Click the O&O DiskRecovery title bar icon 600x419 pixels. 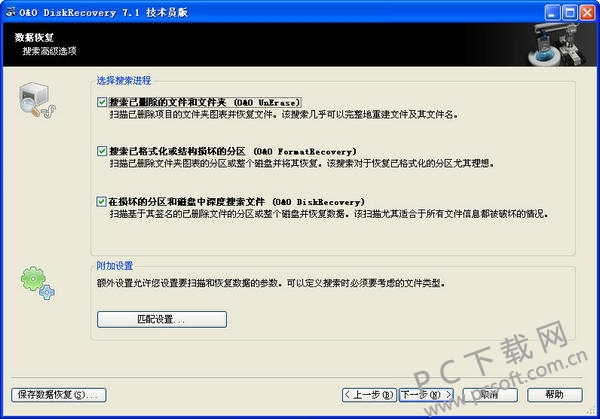tap(10, 12)
